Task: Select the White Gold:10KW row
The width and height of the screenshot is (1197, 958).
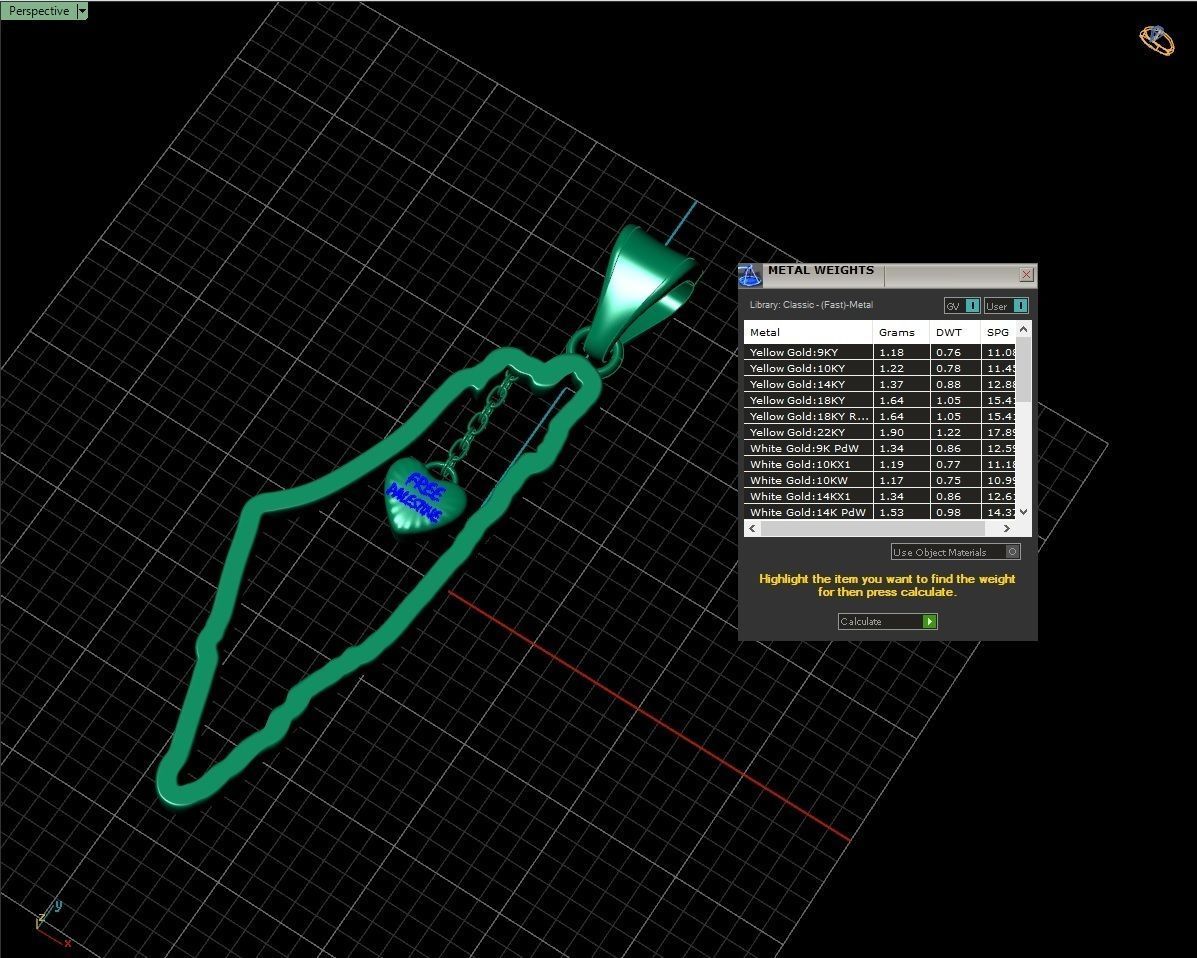Action: point(880,480)
